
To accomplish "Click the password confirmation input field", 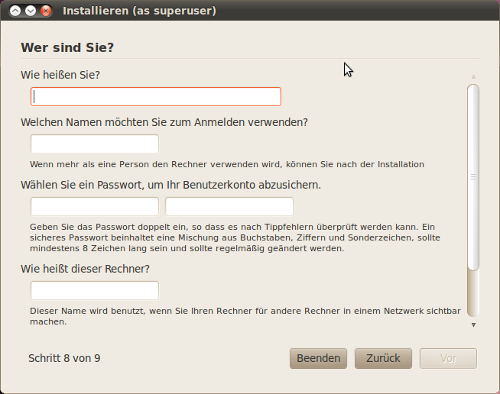I will [x=229, y=206].
